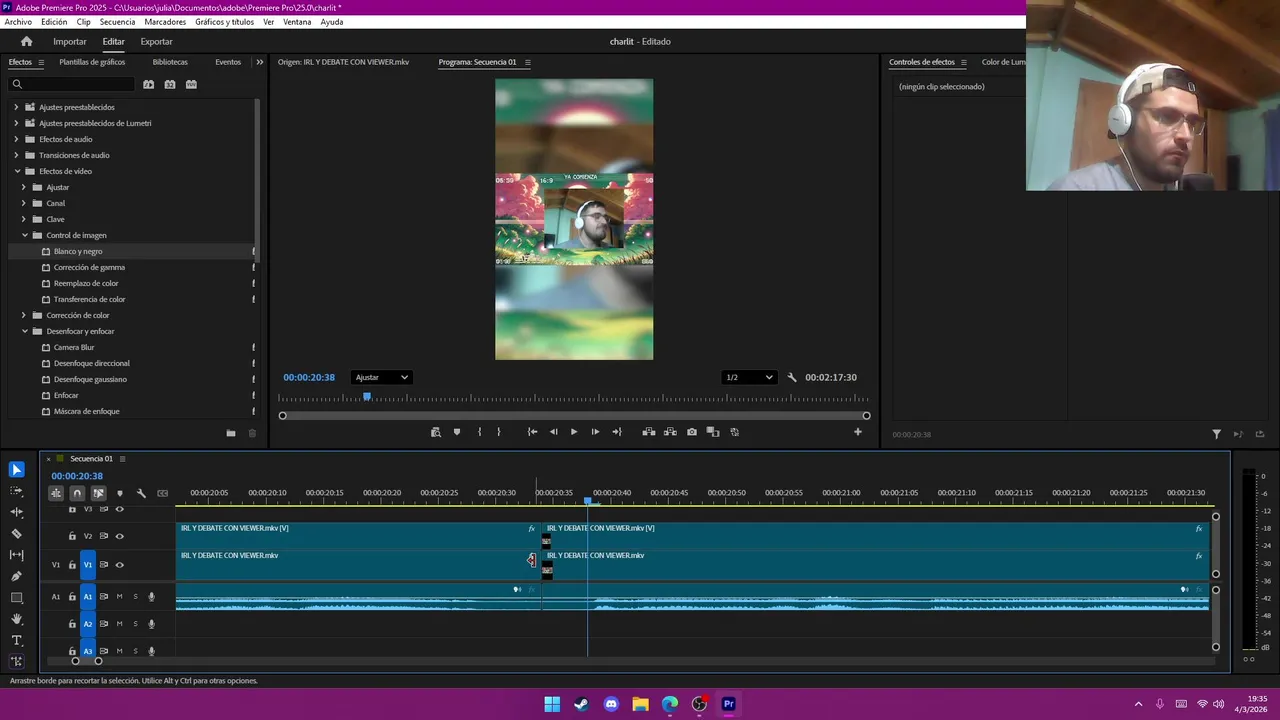
Task: Toggle insert sequences as nests
Action: (56, 493)
